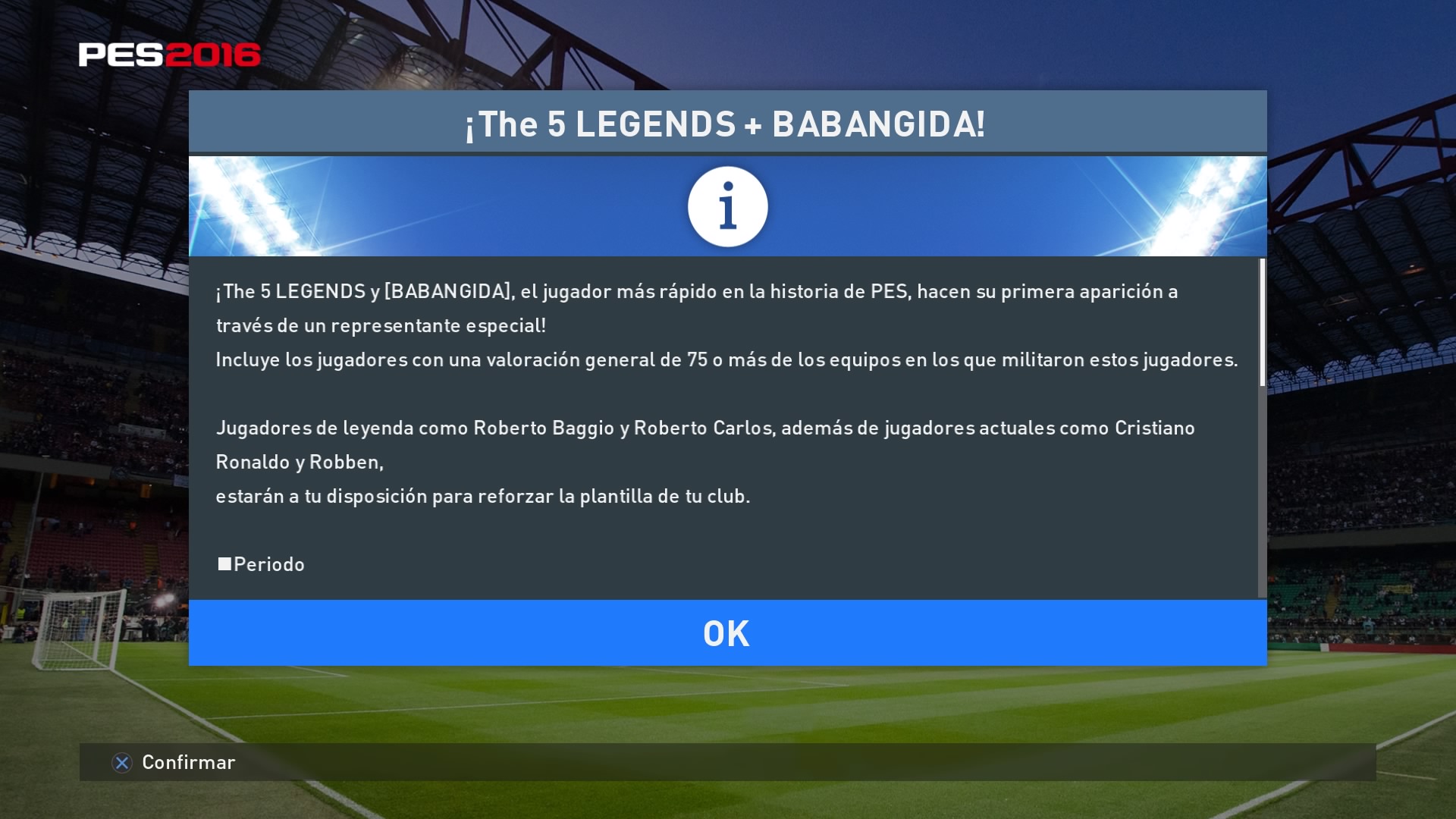Click the left stadium floodlight graphic in banner
Screen dimensions: 1456x819
pos(258,206)
